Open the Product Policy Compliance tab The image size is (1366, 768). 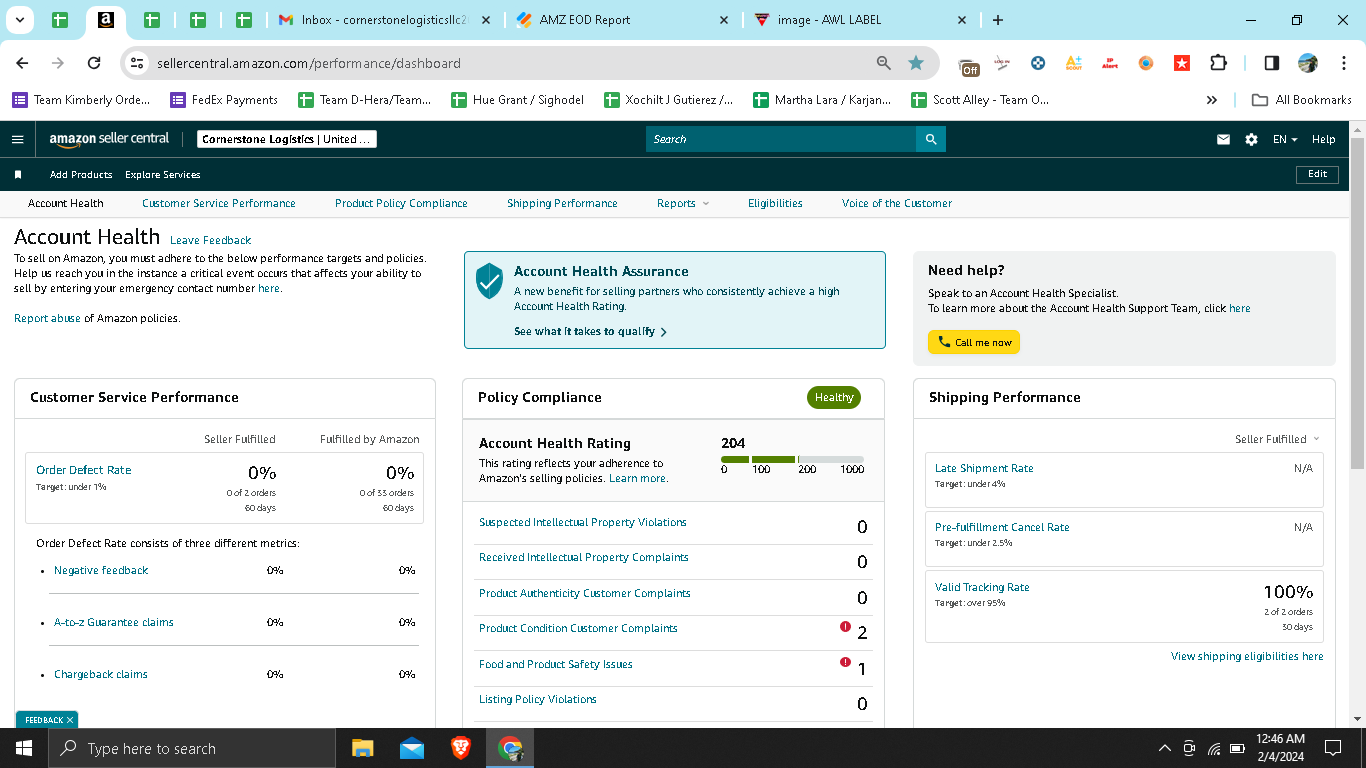click(x=401, y=203)
